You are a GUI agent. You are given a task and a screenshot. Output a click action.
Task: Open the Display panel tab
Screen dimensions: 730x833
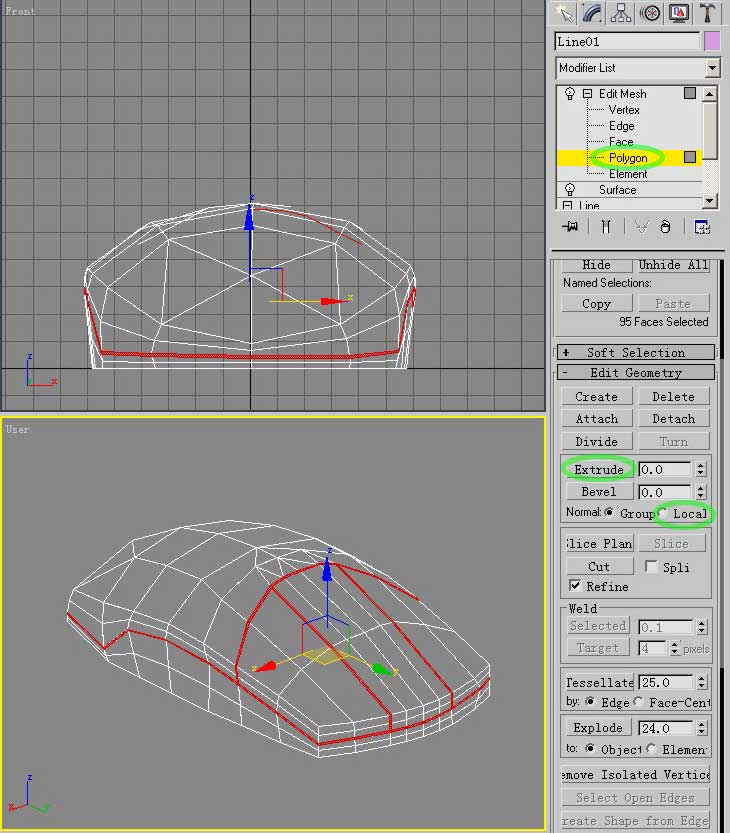tap(679, 13)
